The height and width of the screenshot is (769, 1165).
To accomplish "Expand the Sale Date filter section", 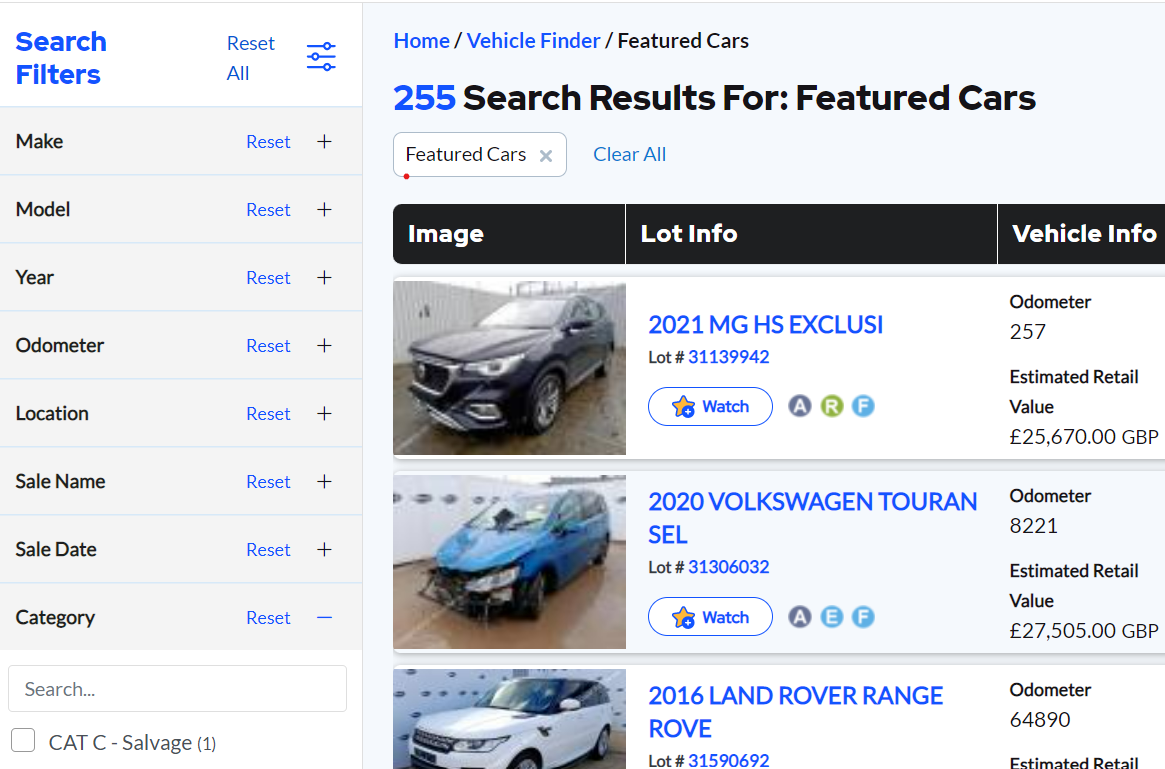I will point(324,549).
